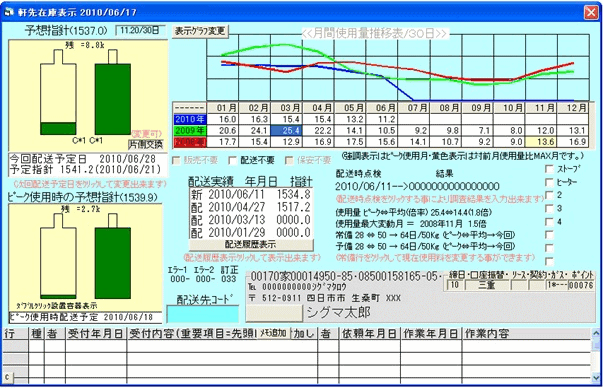This screenshot has height=388, width=603.
Task: Select the 2009年 green legend swatch
Action: 190,131
